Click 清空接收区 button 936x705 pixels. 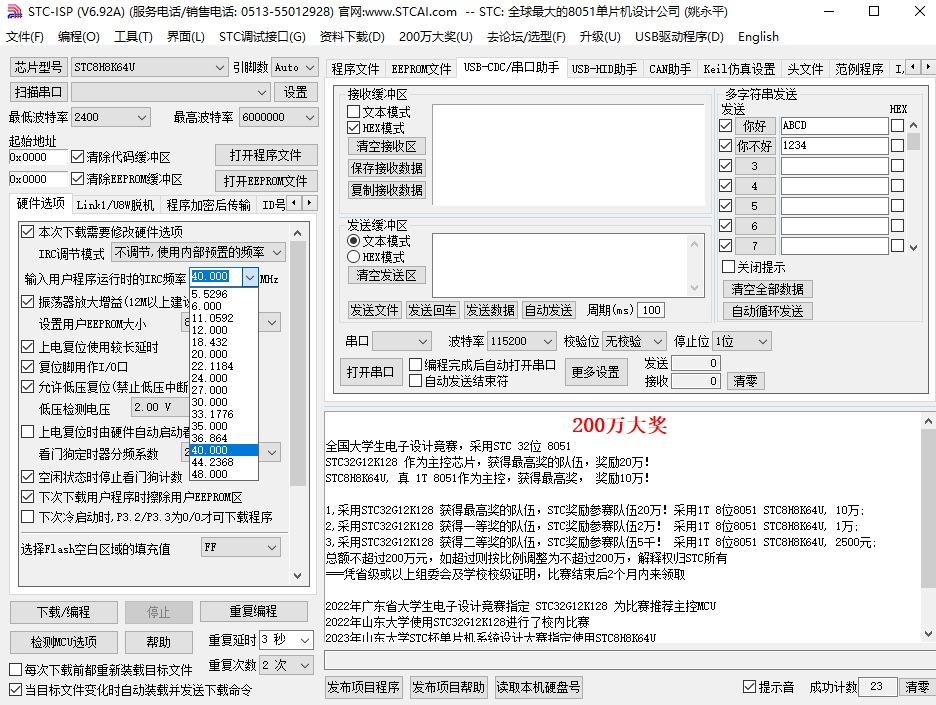pyautogui.click(x=386, y=146)
